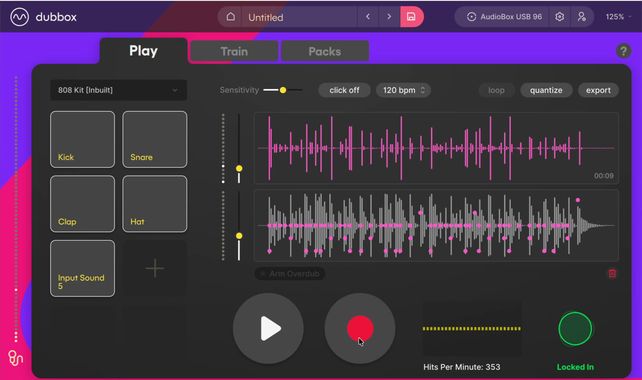Toggle the loop button
642x380 pixels.
point(496,90)
